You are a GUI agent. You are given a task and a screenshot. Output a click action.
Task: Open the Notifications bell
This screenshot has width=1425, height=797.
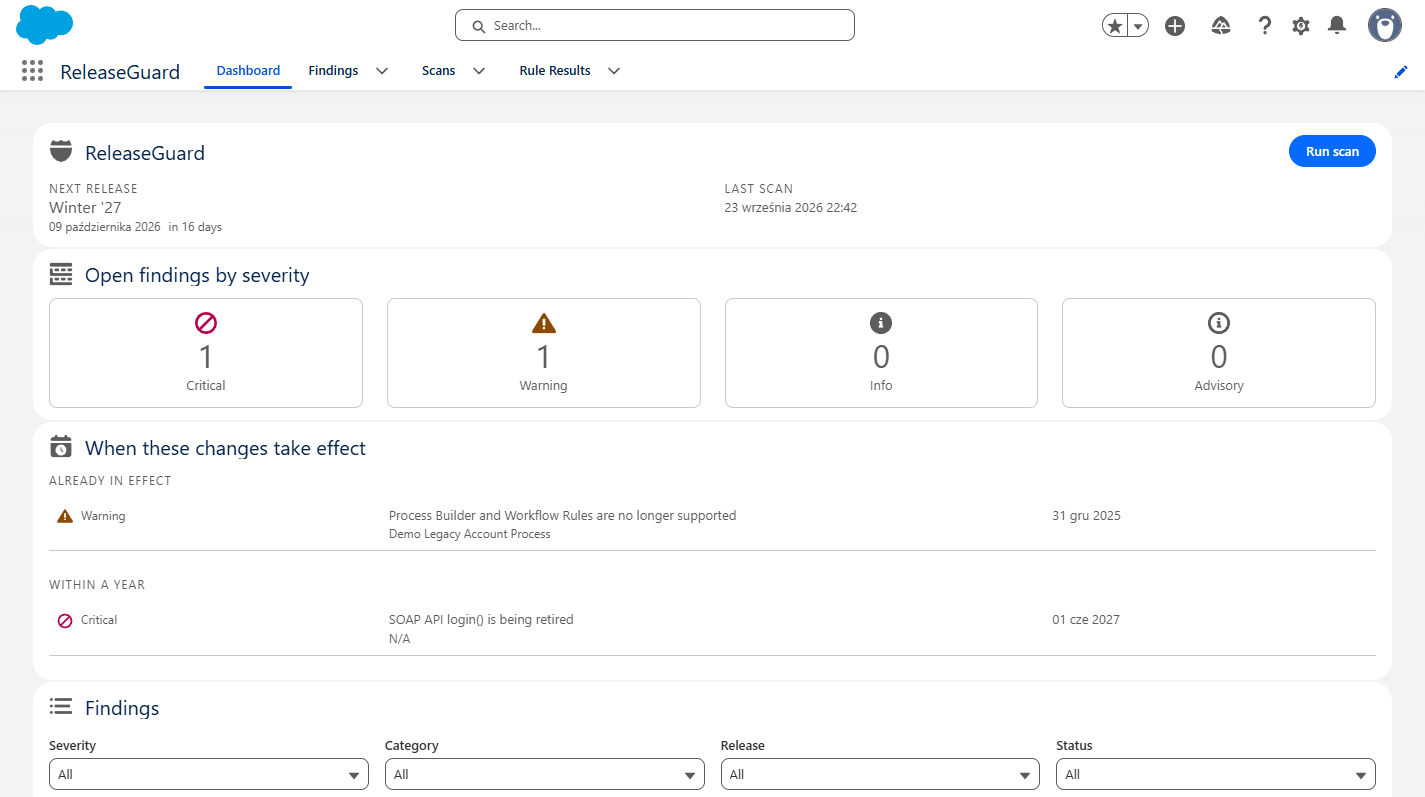(x=1337, y=26)
